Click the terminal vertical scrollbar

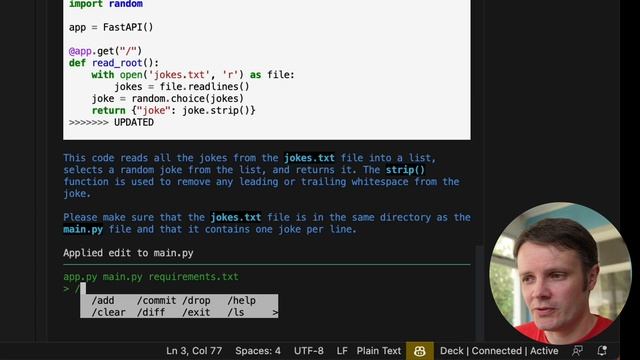[480, 293]
